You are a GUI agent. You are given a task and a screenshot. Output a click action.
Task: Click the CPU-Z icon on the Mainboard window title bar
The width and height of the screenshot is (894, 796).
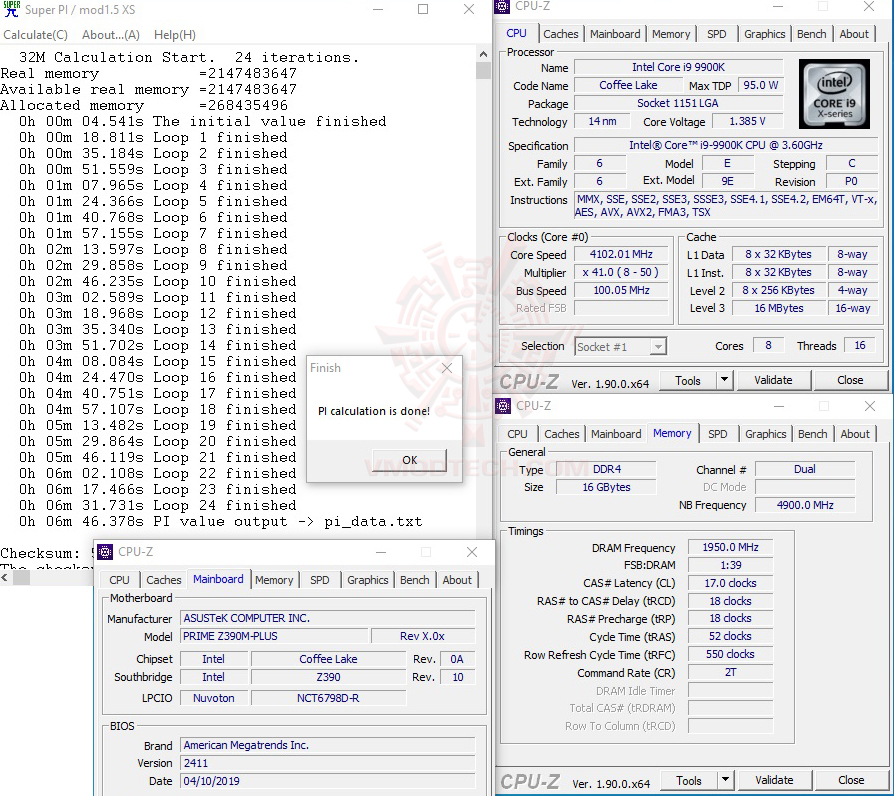click(x=103, y=552)
